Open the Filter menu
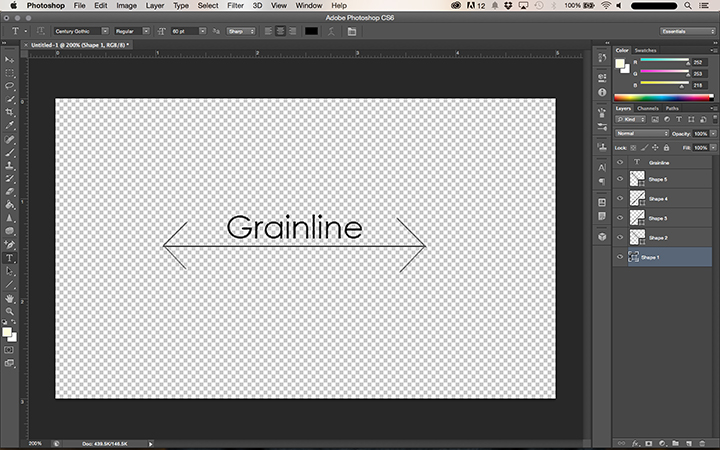The image size is (720, 450). (235, 6)
